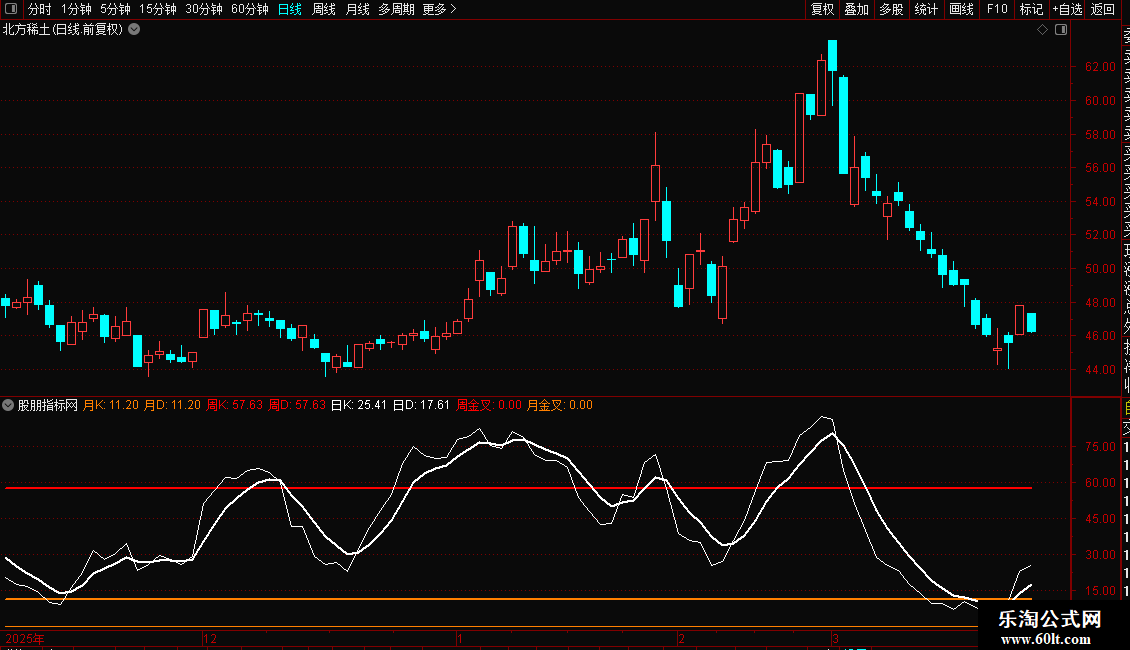The width and height of the screenshot is (1130, 650).
Task: Click 叠加 overlay button
Action: click(x=857, y=9)
